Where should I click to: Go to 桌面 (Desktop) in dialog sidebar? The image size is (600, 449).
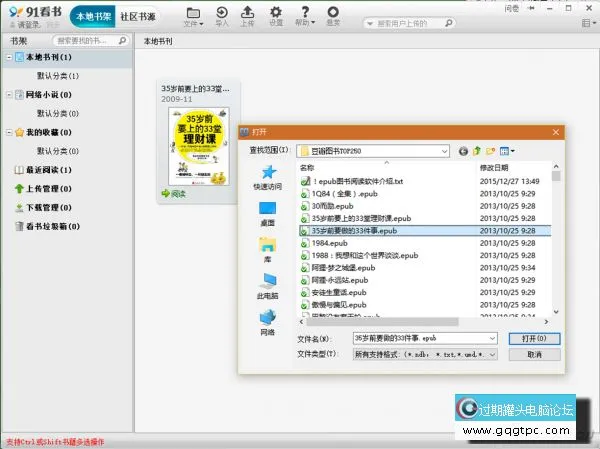click(267, 212)
